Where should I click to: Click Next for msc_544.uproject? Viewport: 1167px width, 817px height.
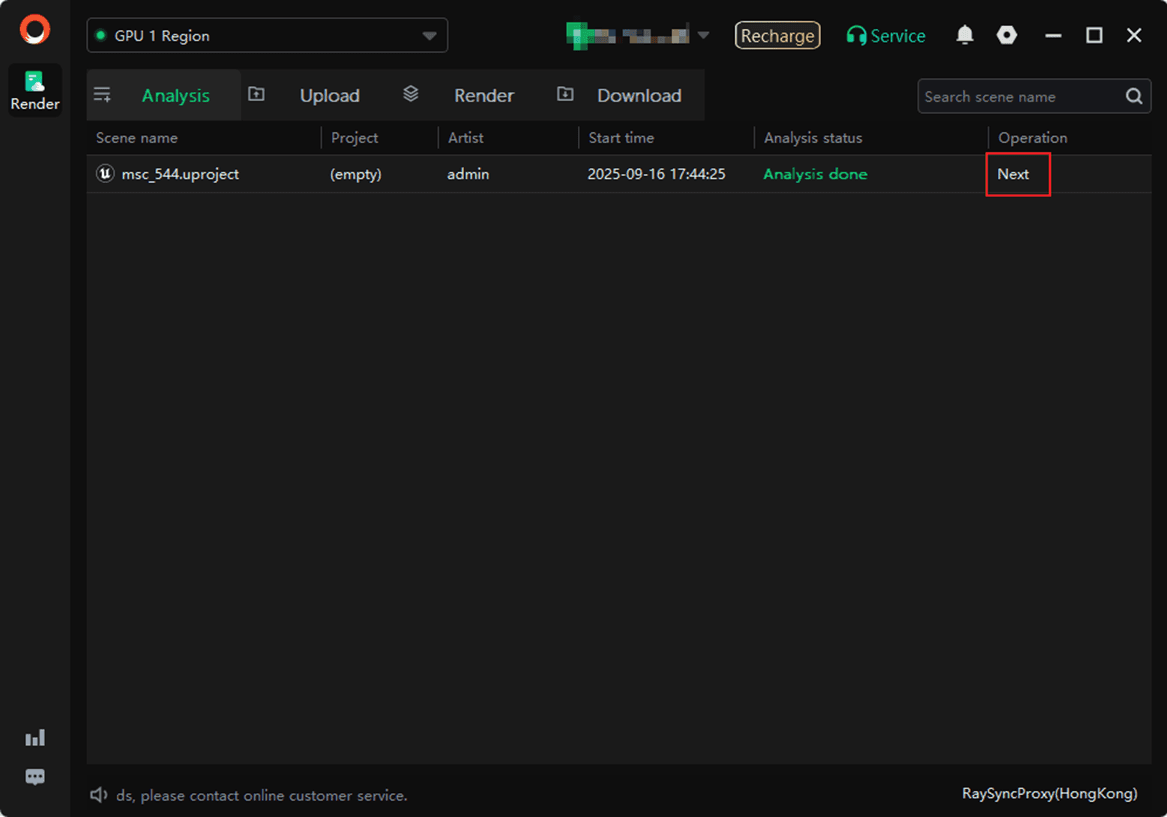1013,174
